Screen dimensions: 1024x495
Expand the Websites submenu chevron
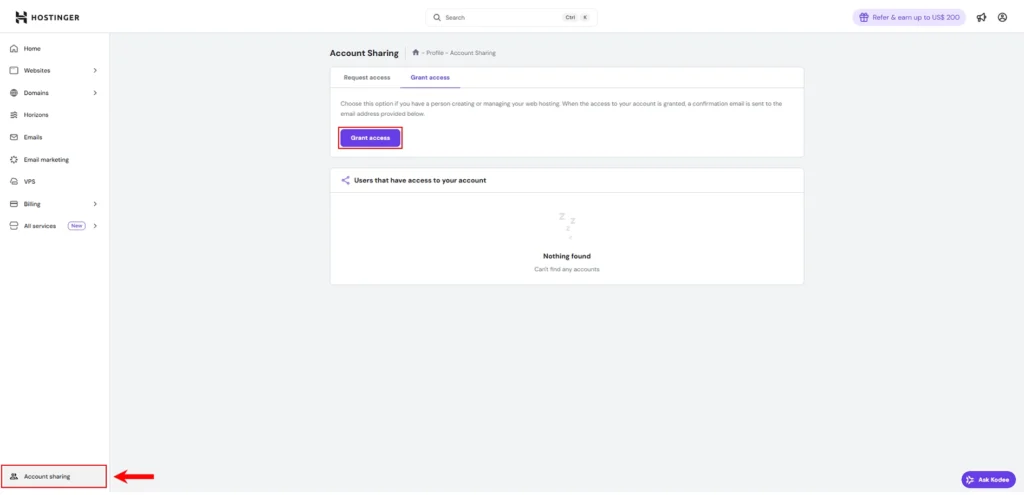pyautogui.click(x=95, y=71)
